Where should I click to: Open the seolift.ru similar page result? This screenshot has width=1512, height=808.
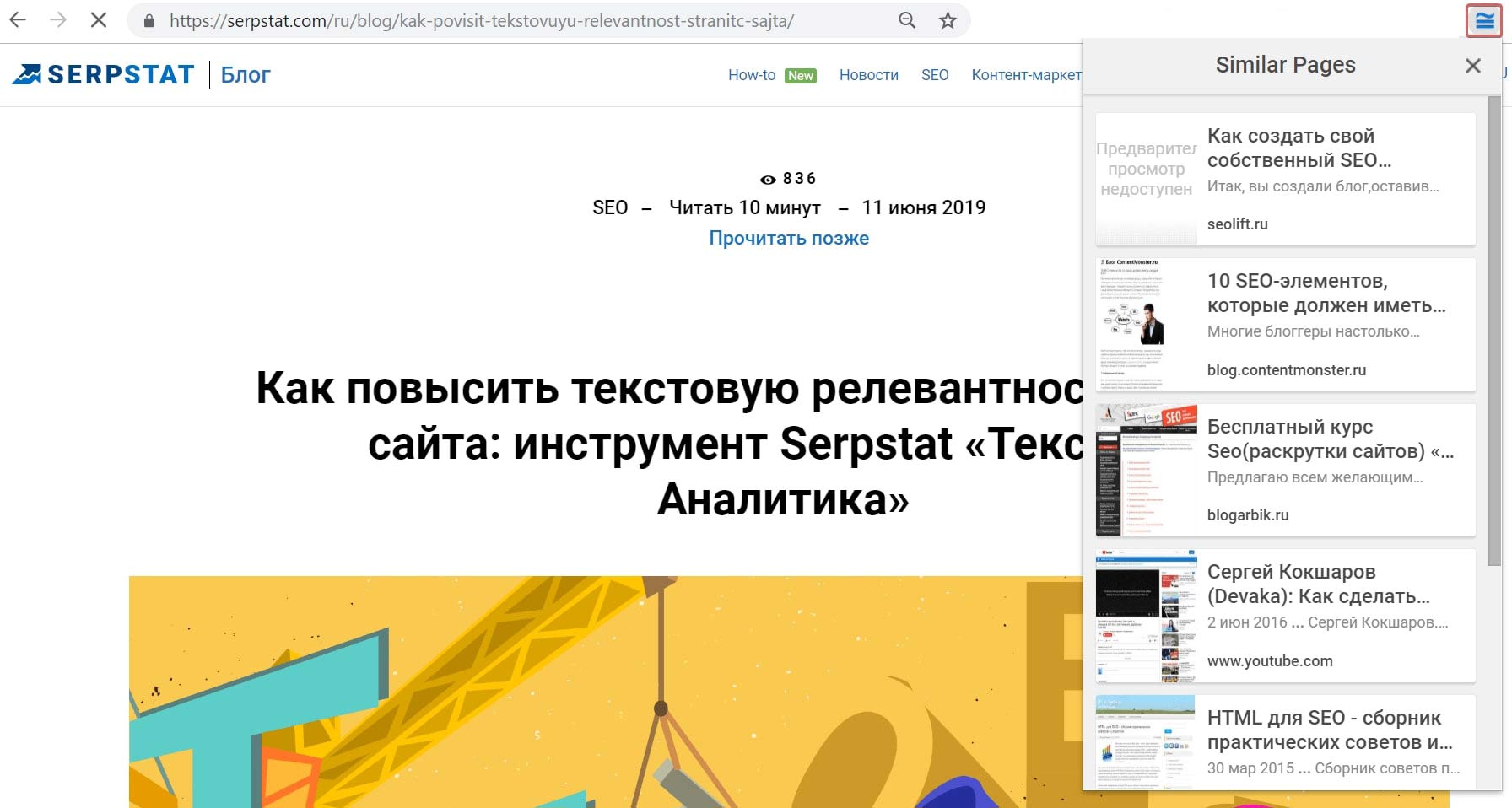pos(1285,180)
